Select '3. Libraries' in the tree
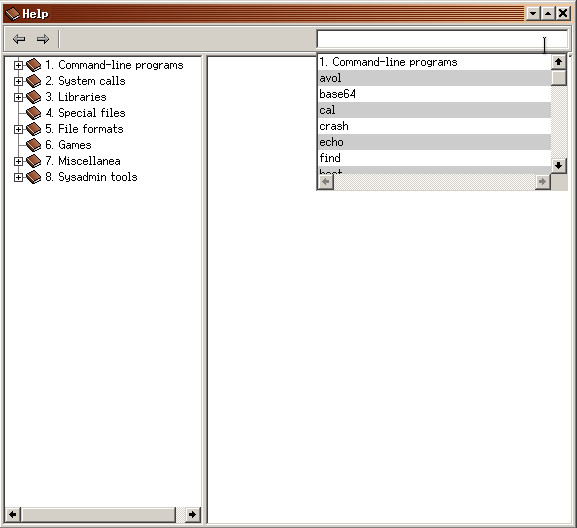The image size is (577, 528). (75, 97)
